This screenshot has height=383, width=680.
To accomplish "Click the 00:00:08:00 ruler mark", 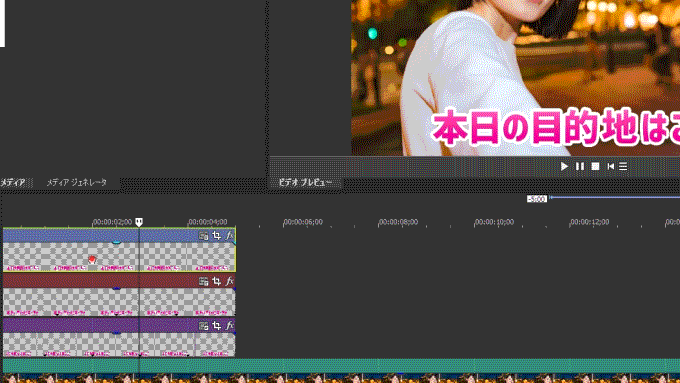I will tap(399, 222).
